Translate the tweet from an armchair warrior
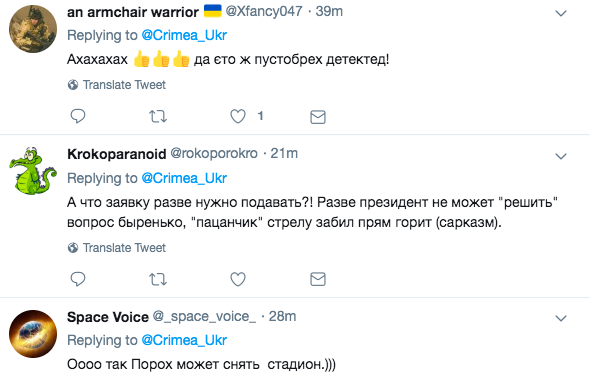Image resolution: width=590 pixels, height=381 pixels. coord(117,85)
